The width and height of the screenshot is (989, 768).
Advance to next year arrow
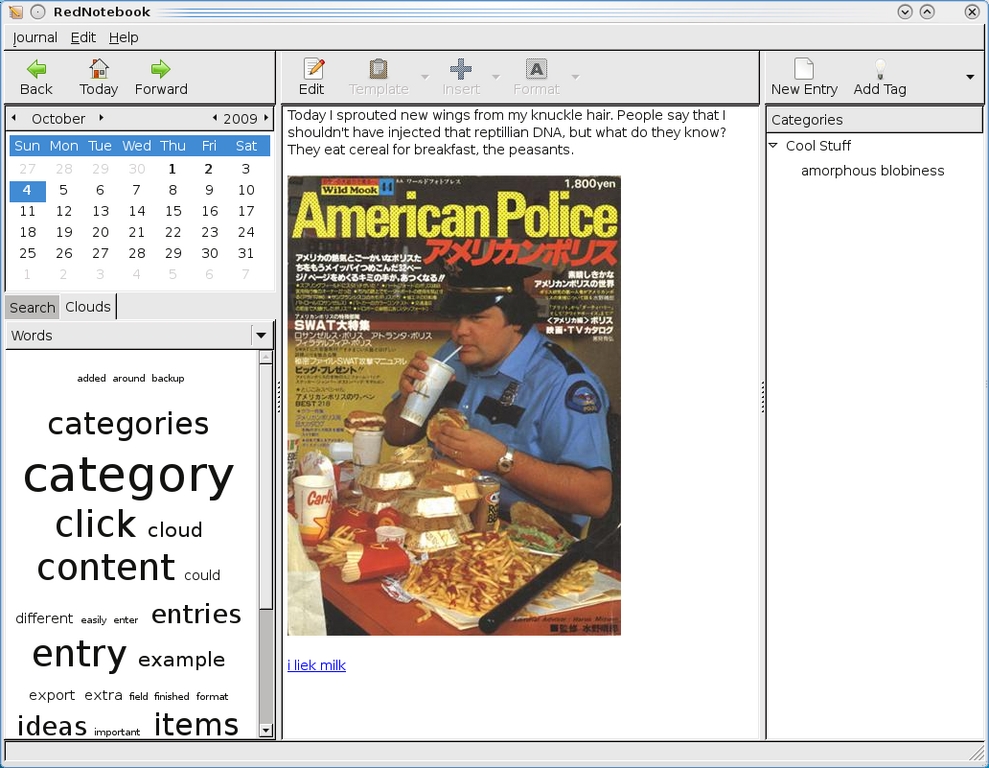(266, 118)
